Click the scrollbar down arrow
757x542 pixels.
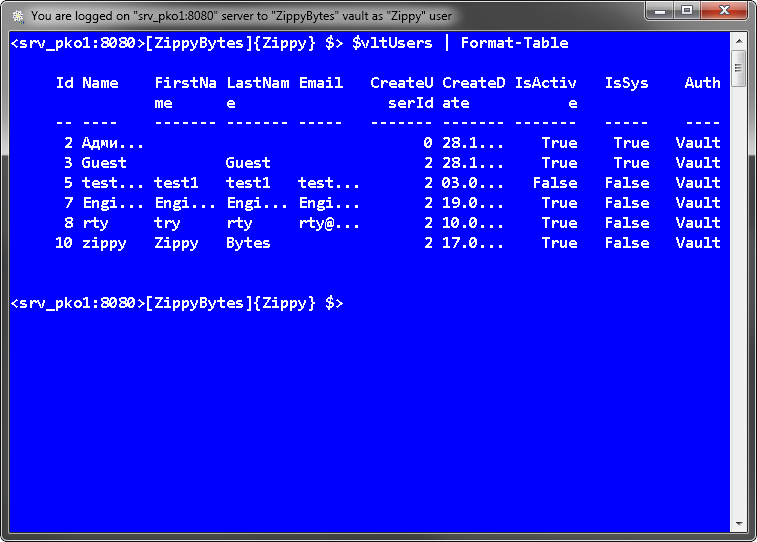point(739,524)
